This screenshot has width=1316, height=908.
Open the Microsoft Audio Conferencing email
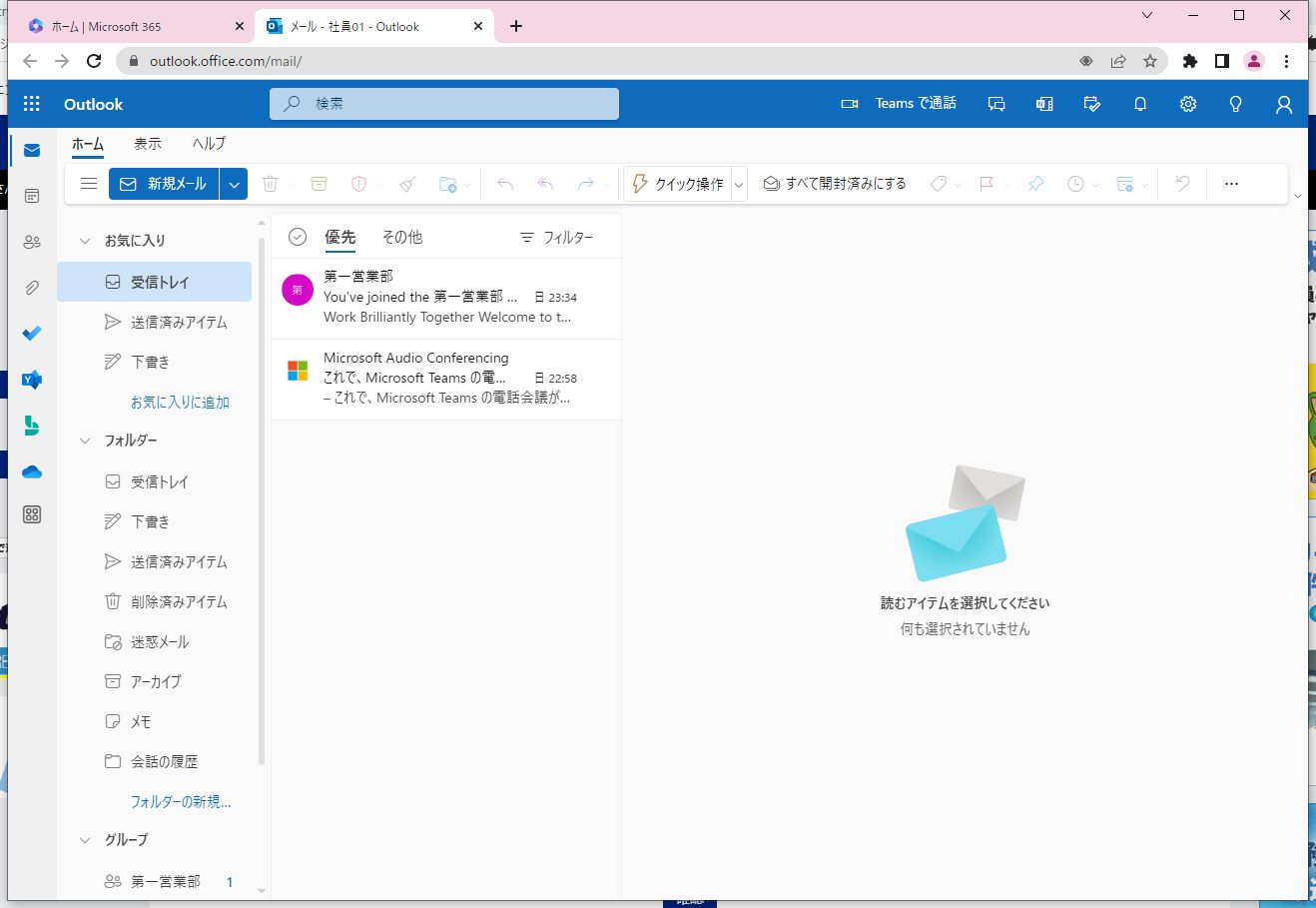[x=446, y=380]
